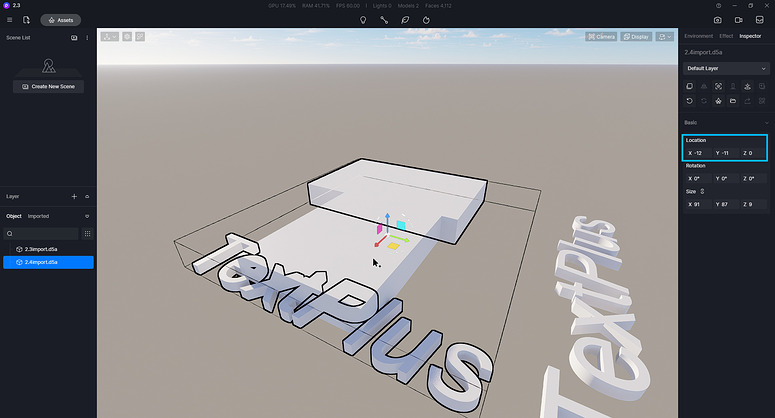Open the Assets library
The width and height of the screenshot is (775, 418).
pyautogui.click(x=61, y=20)
